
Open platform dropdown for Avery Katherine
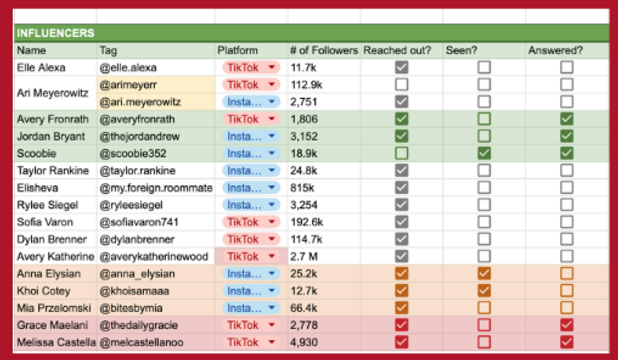[251, 256]
